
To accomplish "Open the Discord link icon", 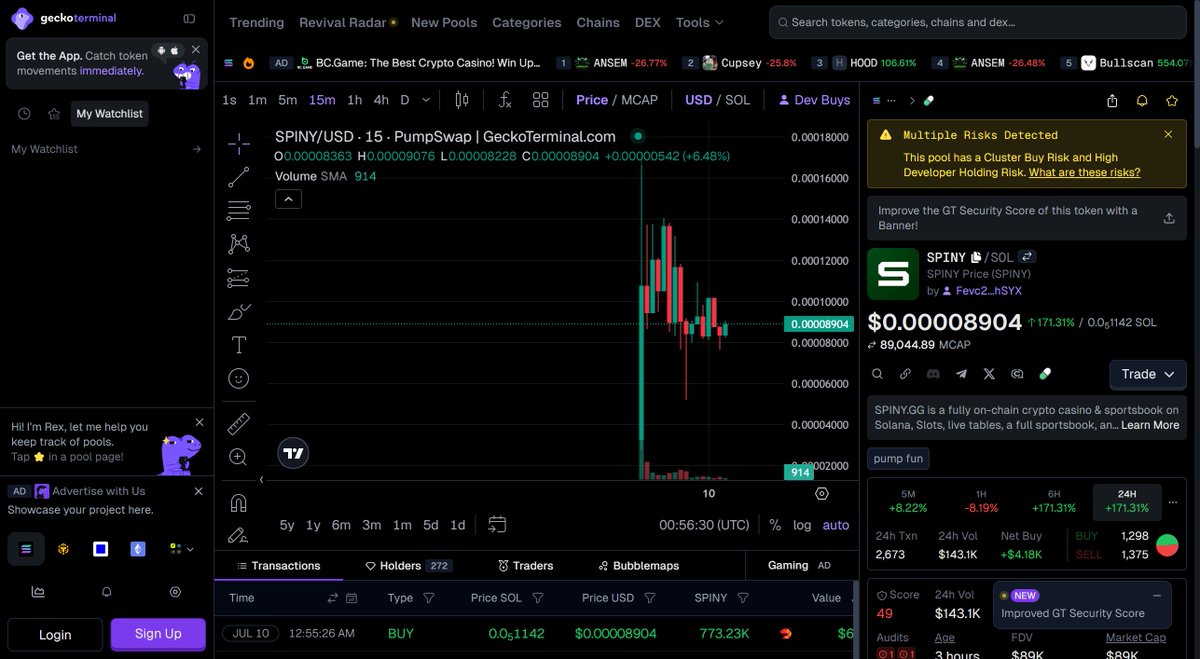I will (x=933, y=374).
